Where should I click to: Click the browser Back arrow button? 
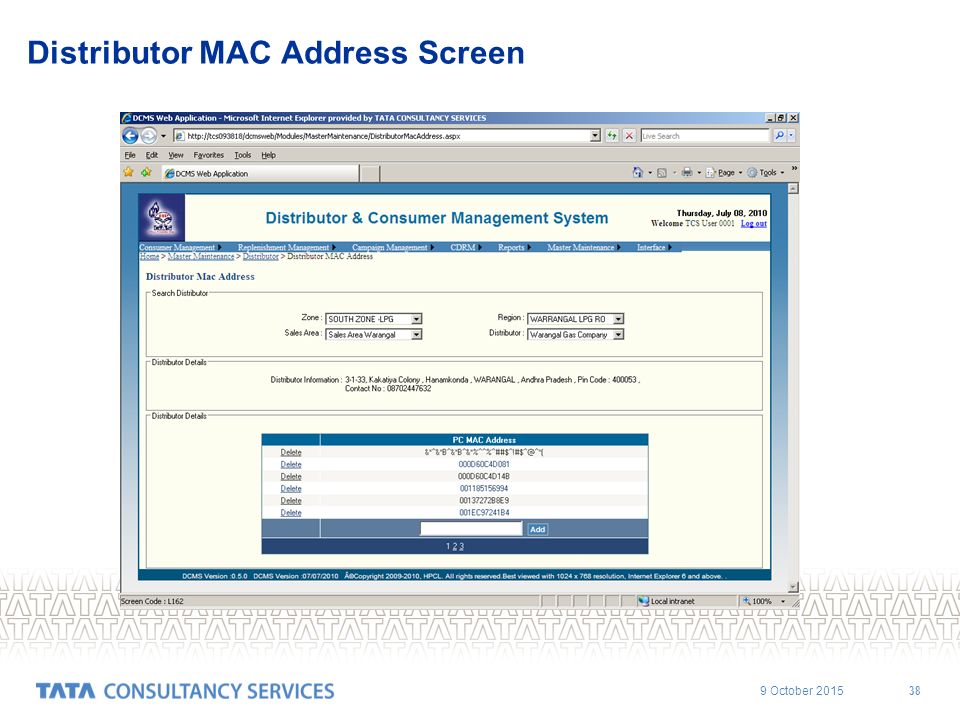[130, 135]
